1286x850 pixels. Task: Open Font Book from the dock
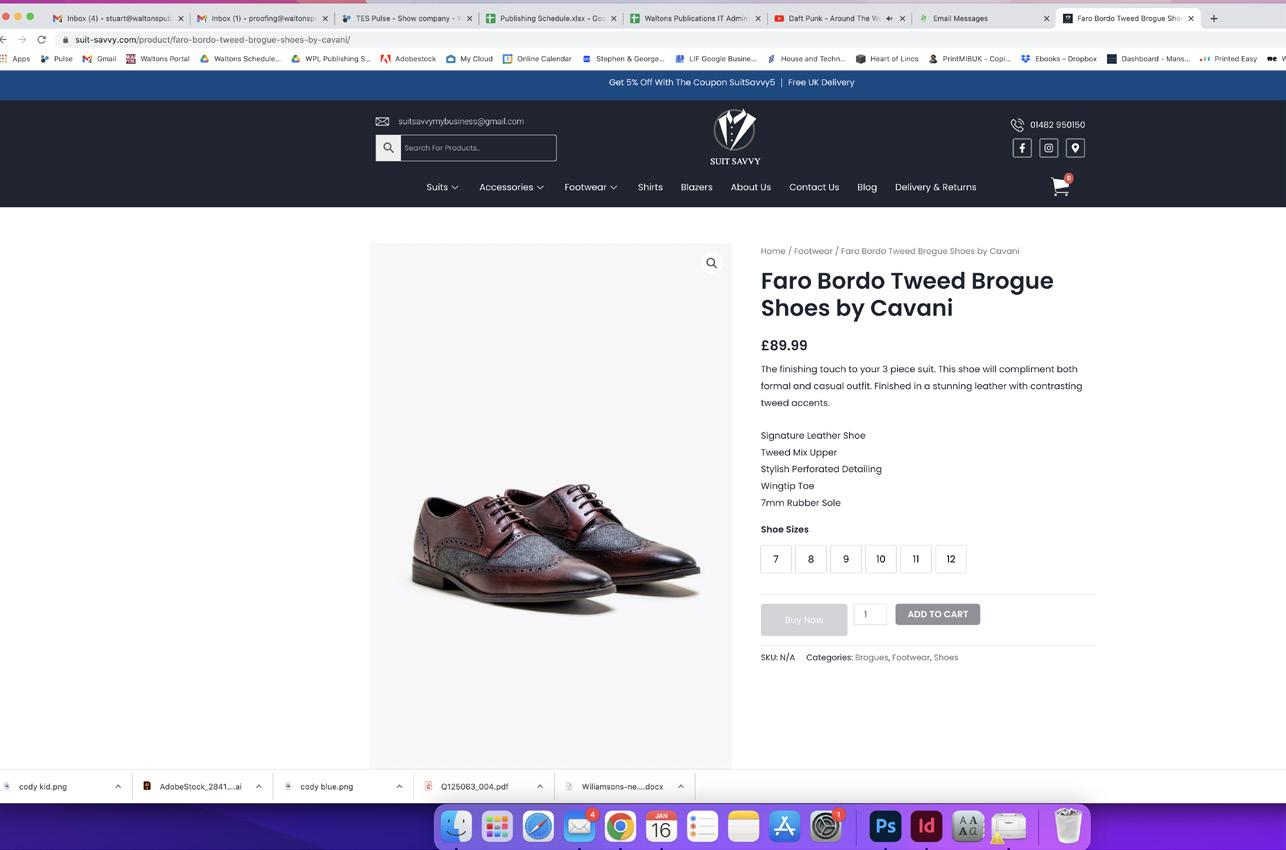tap(967, 827)
